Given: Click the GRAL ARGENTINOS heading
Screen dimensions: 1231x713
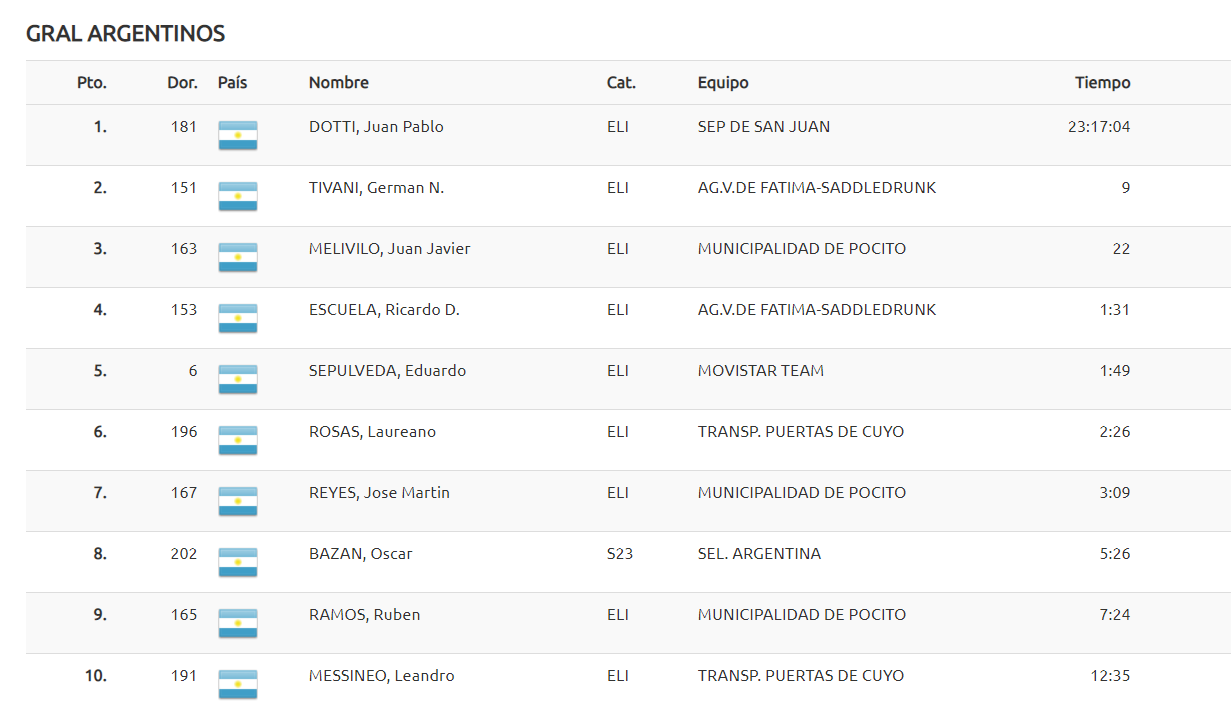Looking at the screenshot, I should pos(125,34).
